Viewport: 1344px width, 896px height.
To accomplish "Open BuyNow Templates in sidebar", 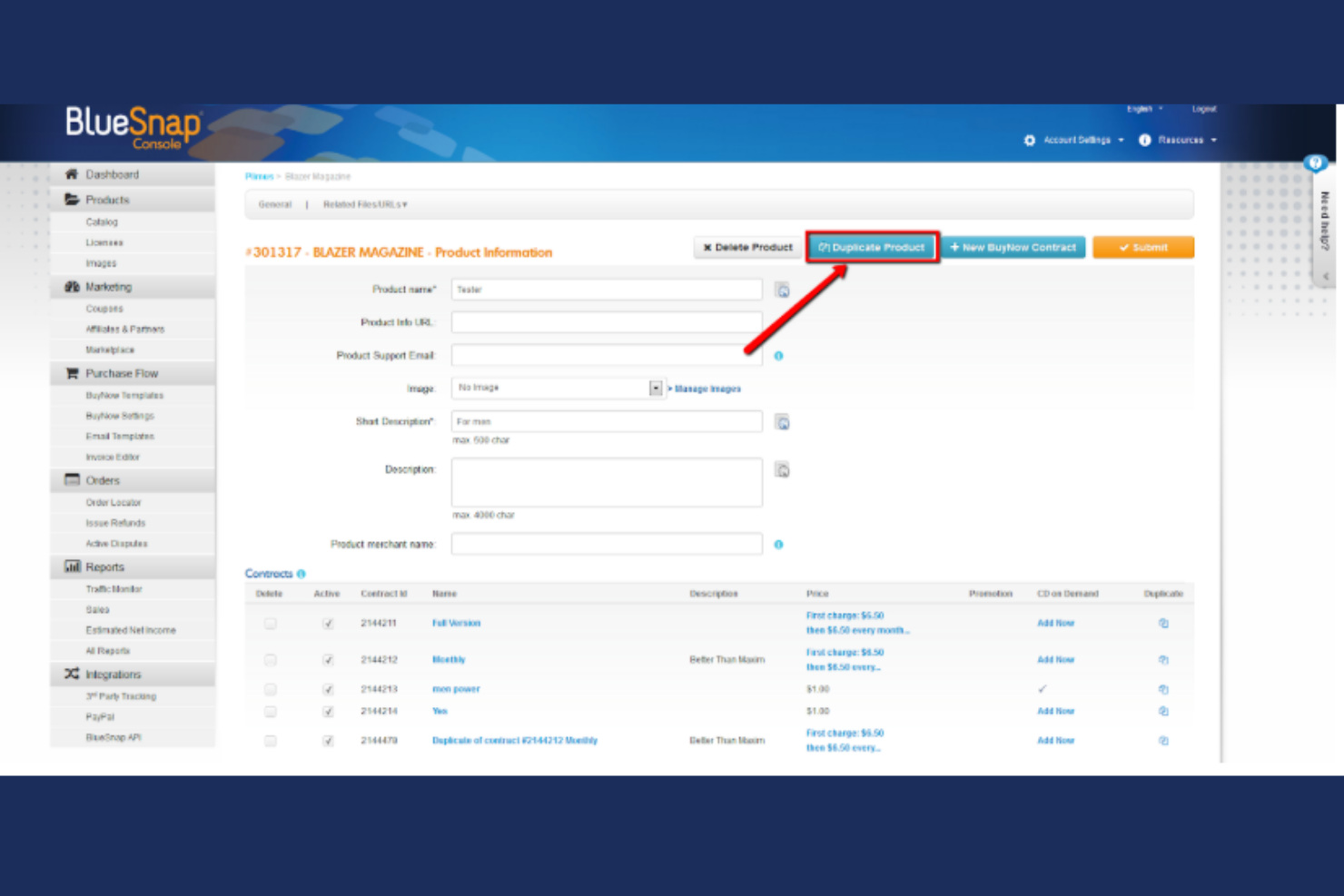I will [x=124, y=396].
